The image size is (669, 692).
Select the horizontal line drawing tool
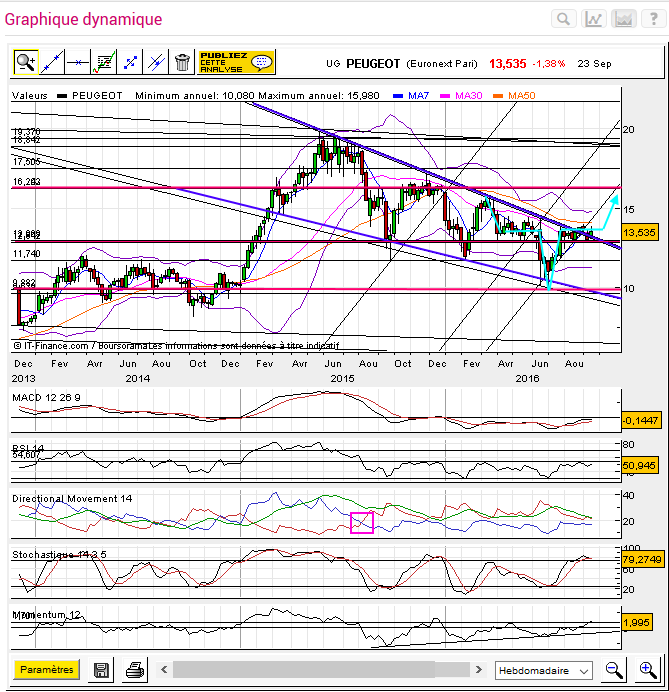78,62
